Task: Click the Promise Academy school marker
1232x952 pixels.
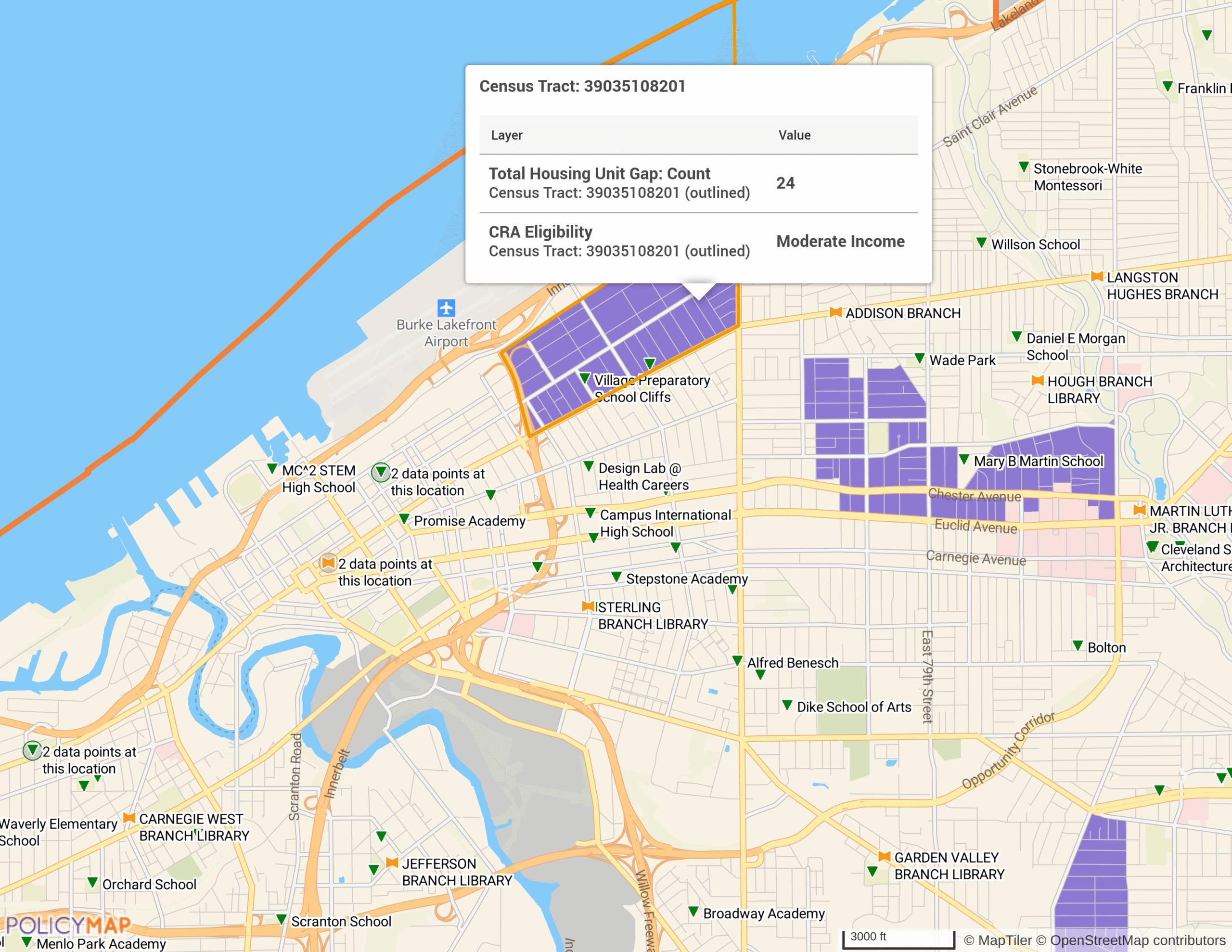Action: coord(404,518)
